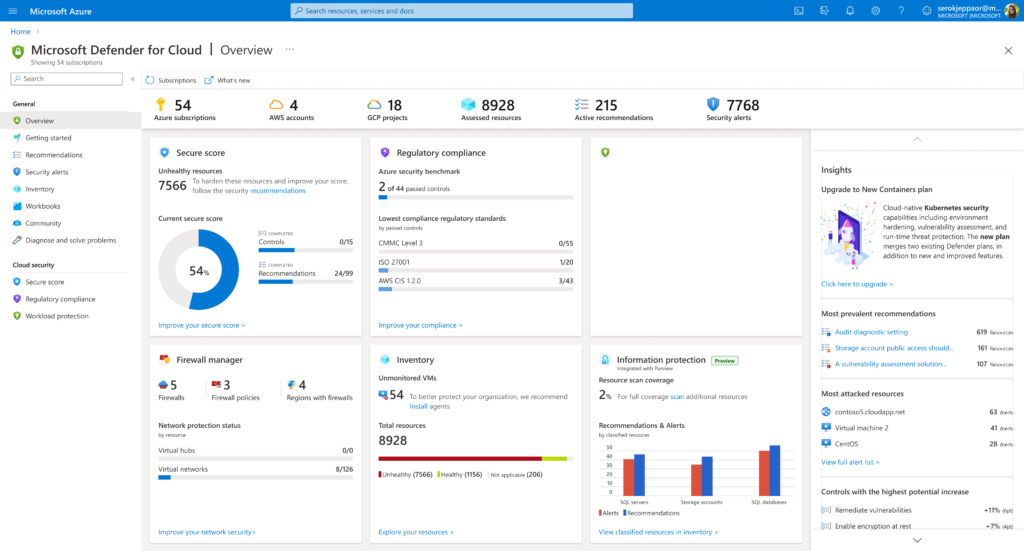Click the Information protection card icon
This screenshot has width=1024, height=551.
[x=605, y=359]
